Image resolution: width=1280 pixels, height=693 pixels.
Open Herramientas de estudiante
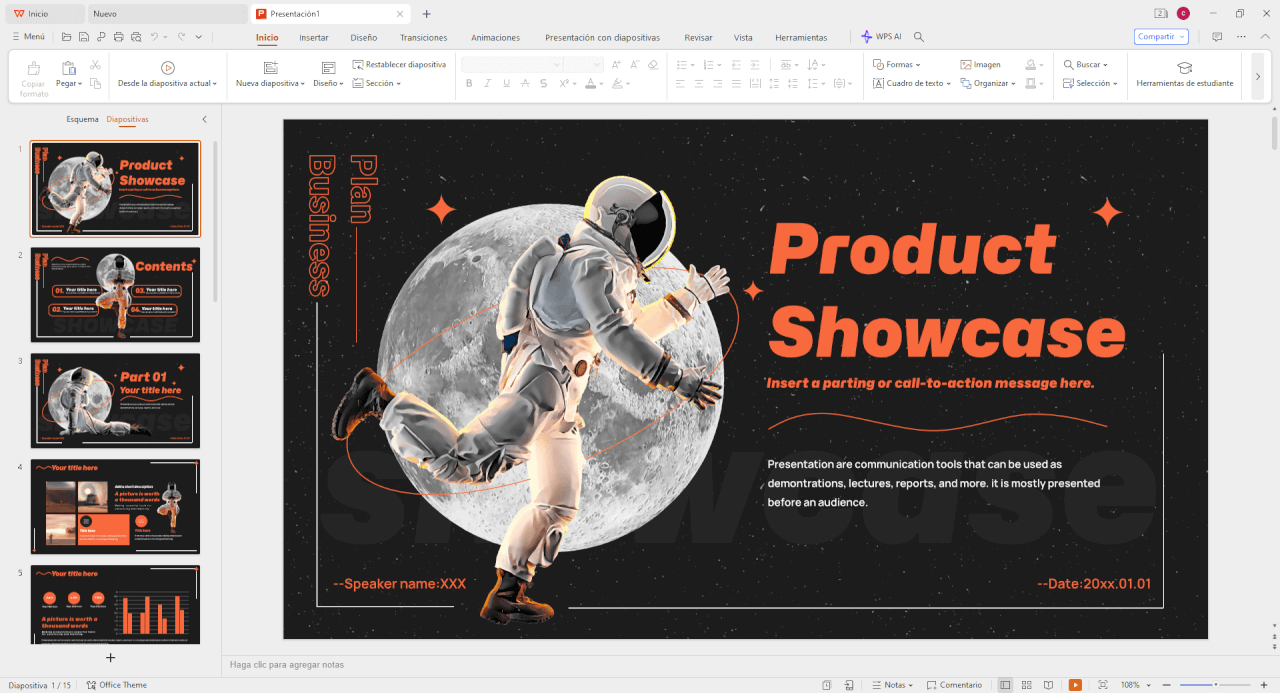pos(1184,73)
